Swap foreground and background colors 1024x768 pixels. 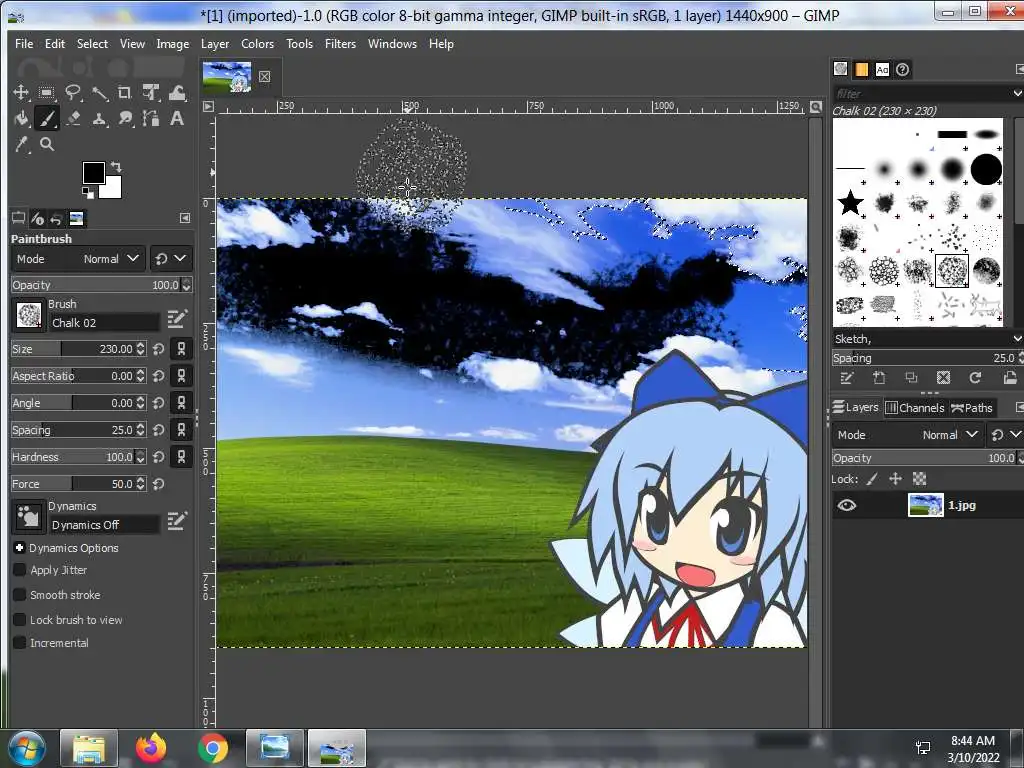coord(116,167)
